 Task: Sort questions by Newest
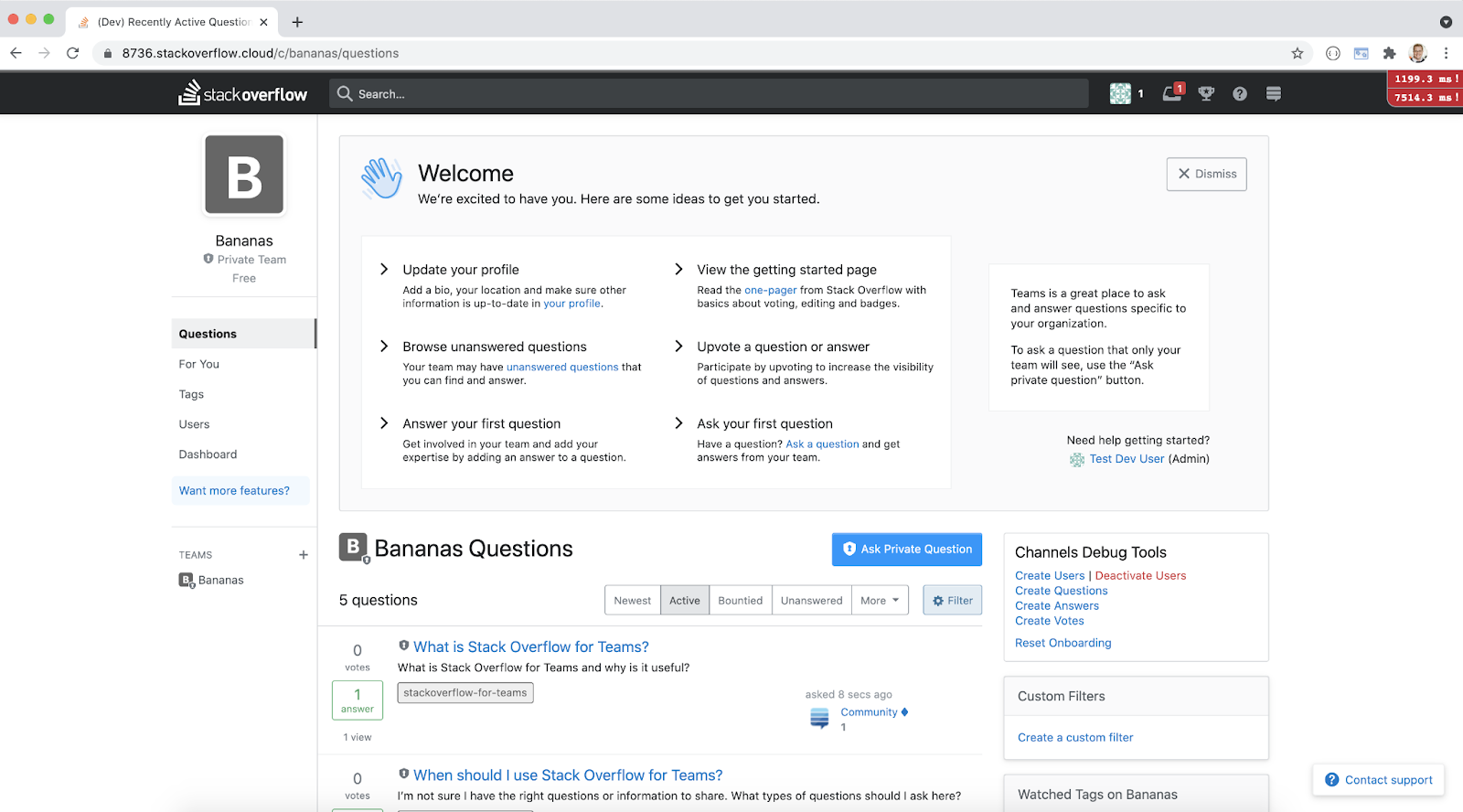633,601
